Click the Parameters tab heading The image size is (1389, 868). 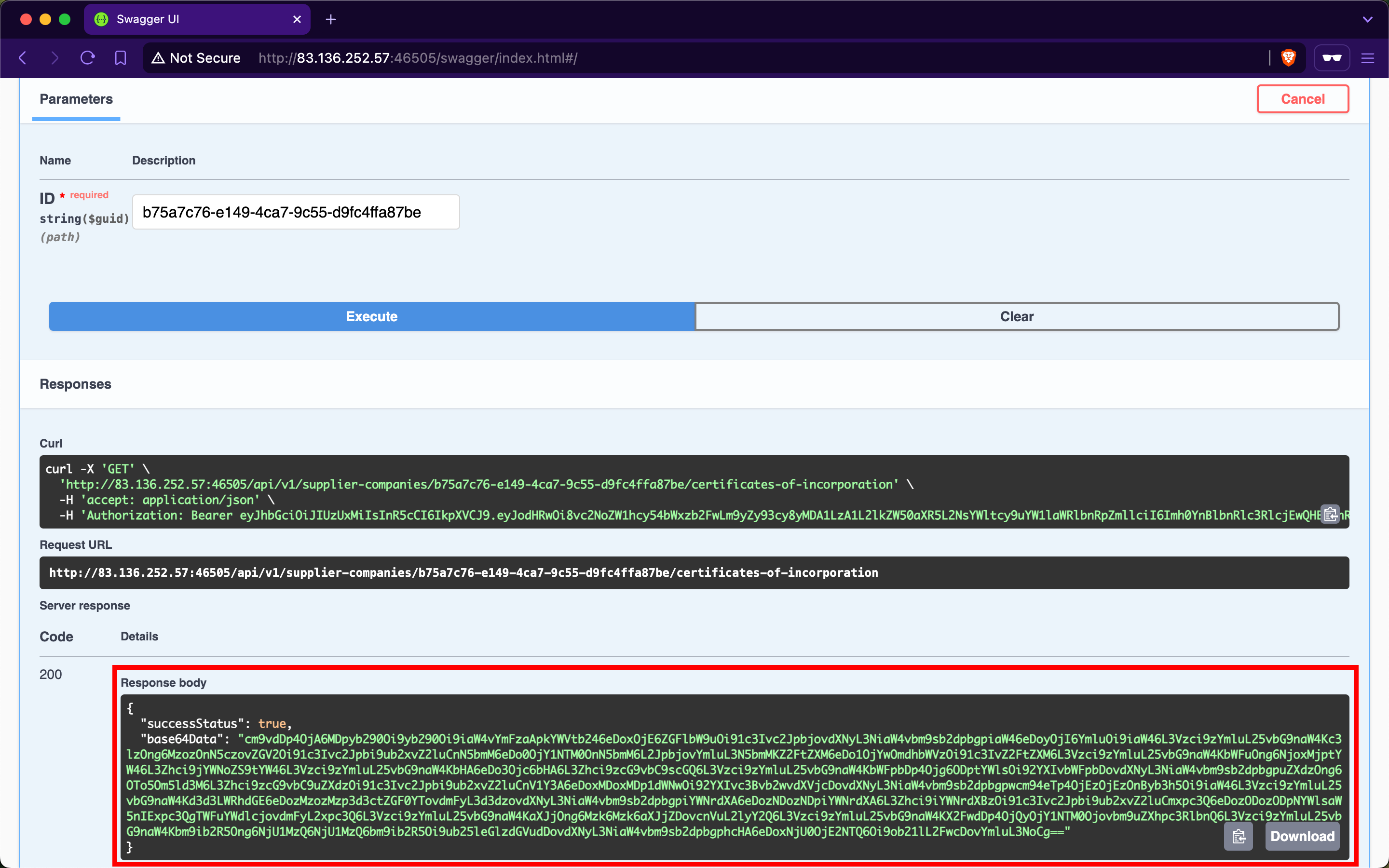pos(76,99)
